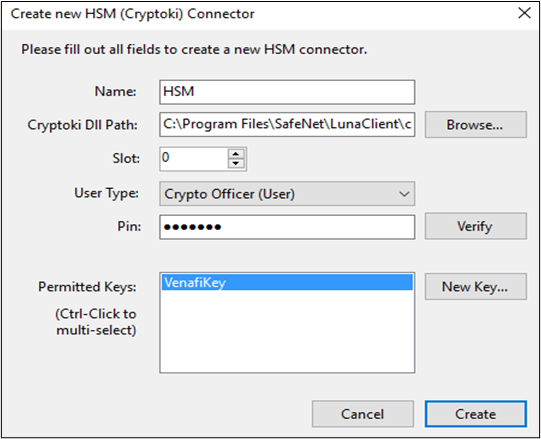
Task: Click the "Cryptoki Dll Path:" label
Action: coord(82,125)
